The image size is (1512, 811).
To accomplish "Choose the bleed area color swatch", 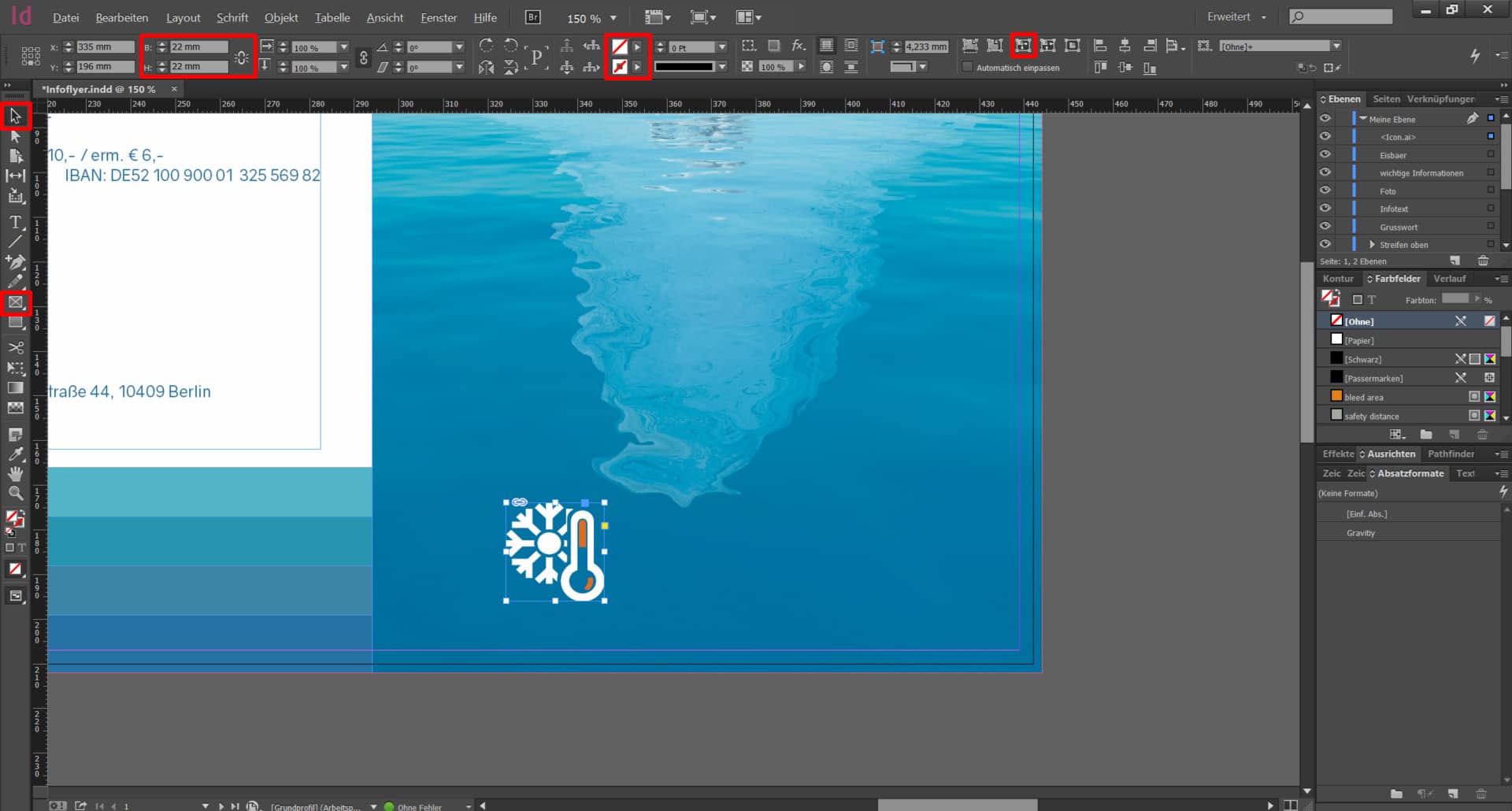I will pyautogui.click(x=1363, y=398).
